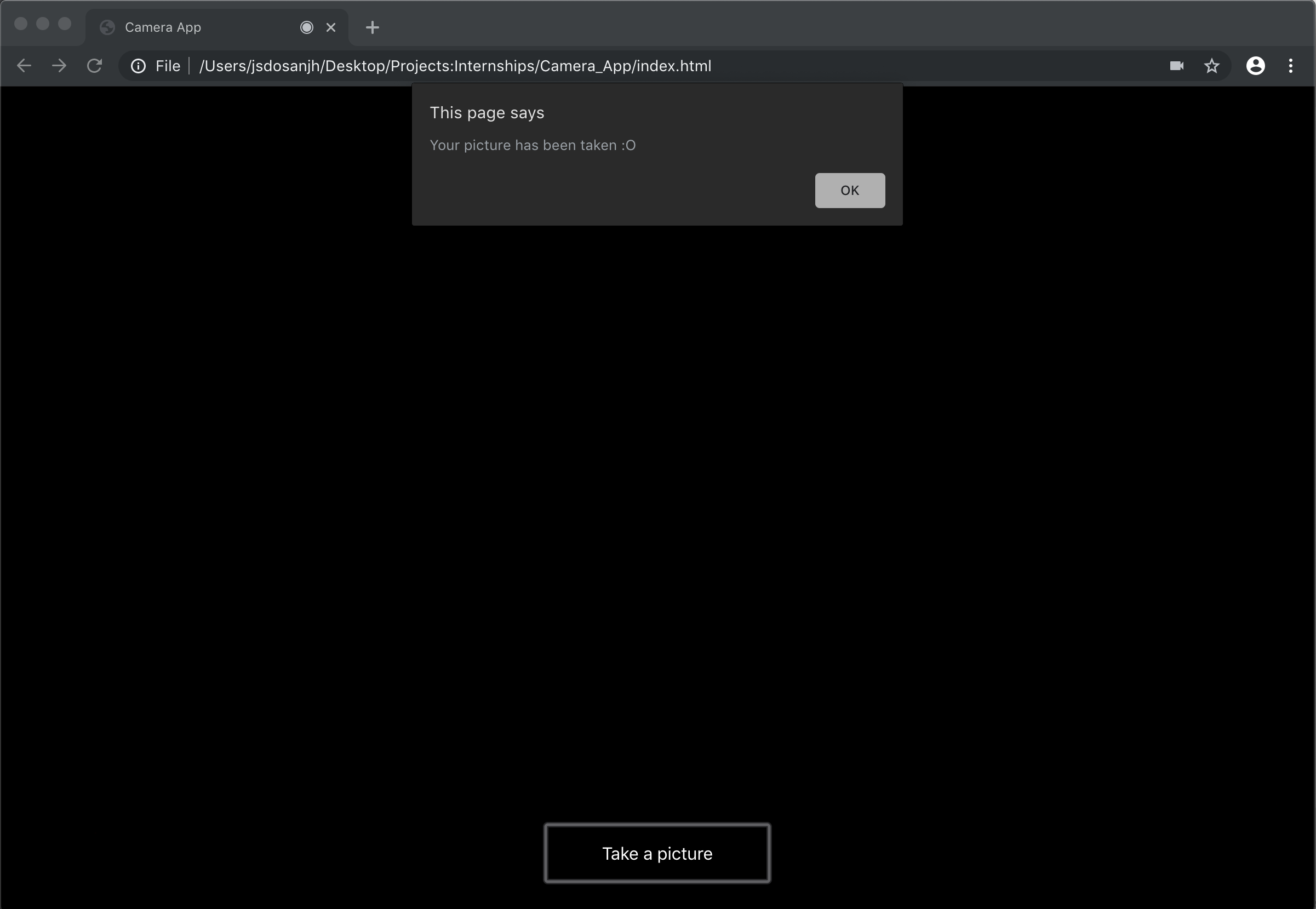Viewport: 1316px width, 909px height.
Task: Click the browser forward arrow
Action: click(59, 66)
